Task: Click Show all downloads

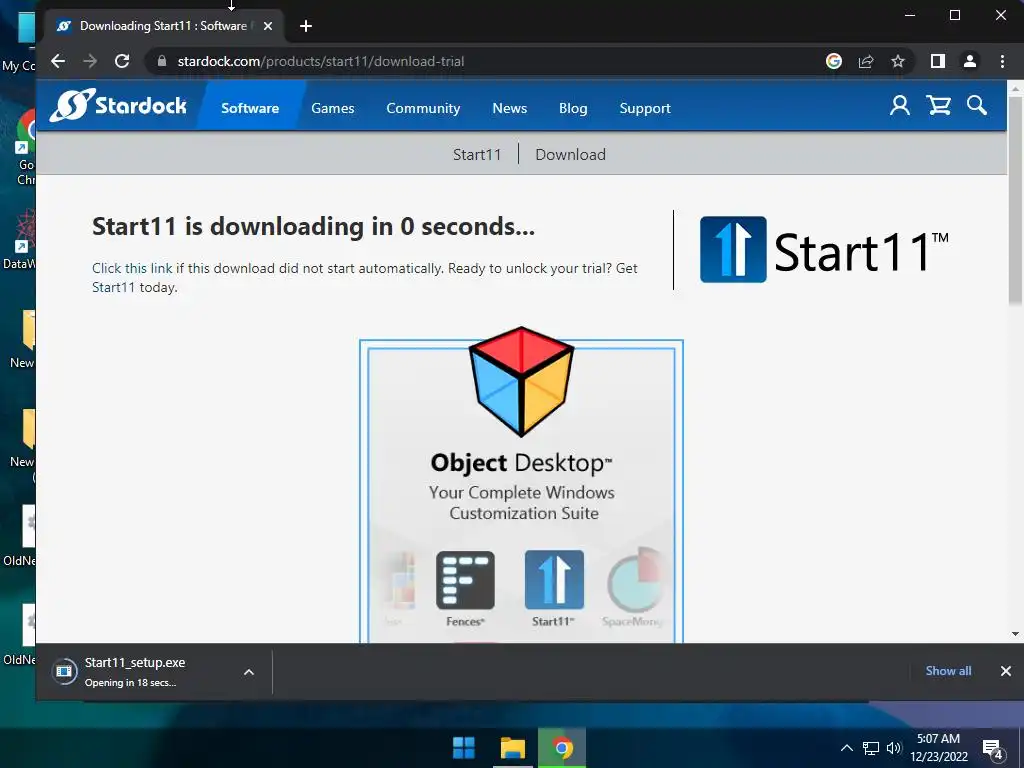Action: coord(948,671)
